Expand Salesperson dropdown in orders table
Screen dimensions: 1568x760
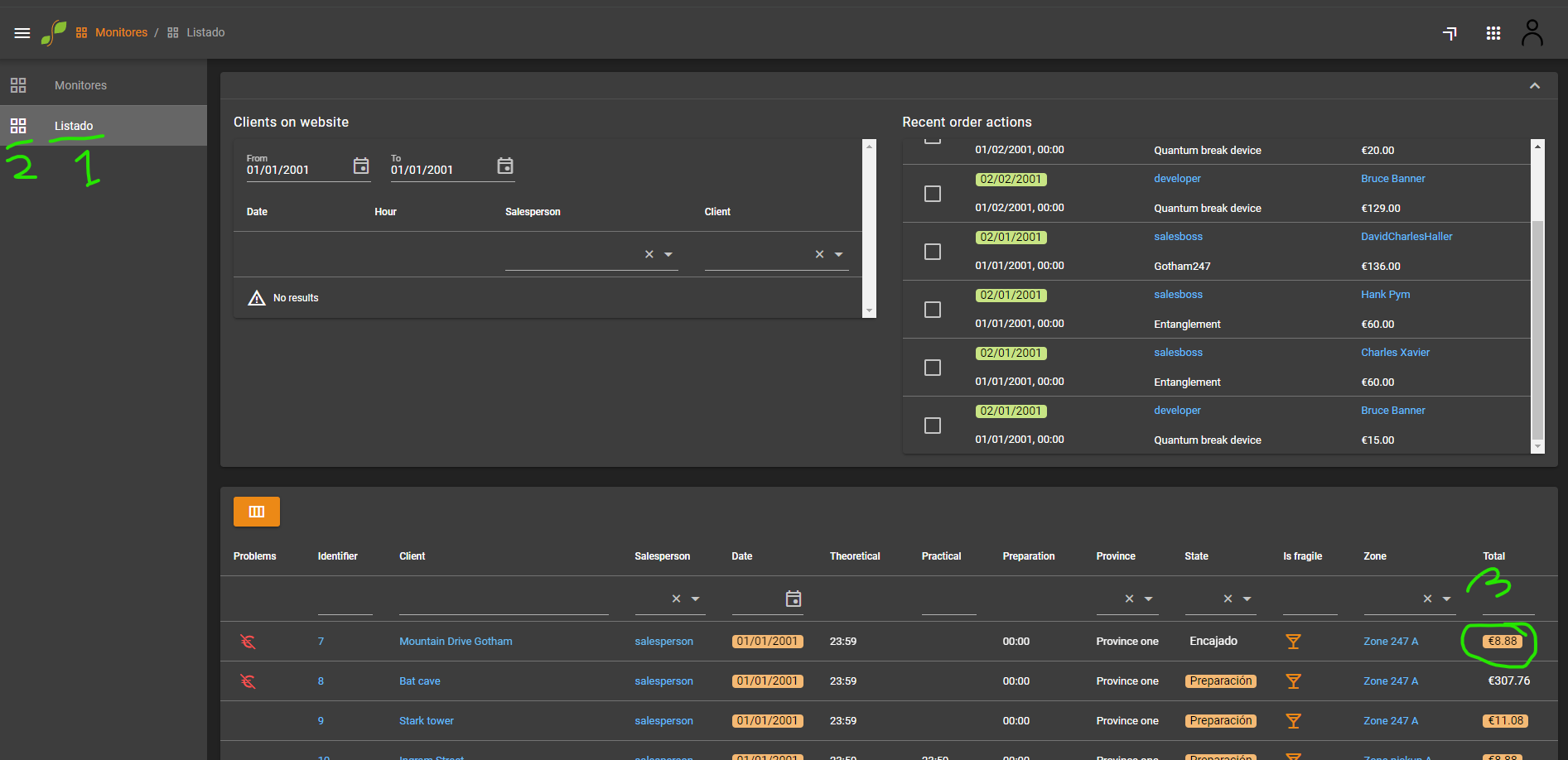click(x=695, y=599)
